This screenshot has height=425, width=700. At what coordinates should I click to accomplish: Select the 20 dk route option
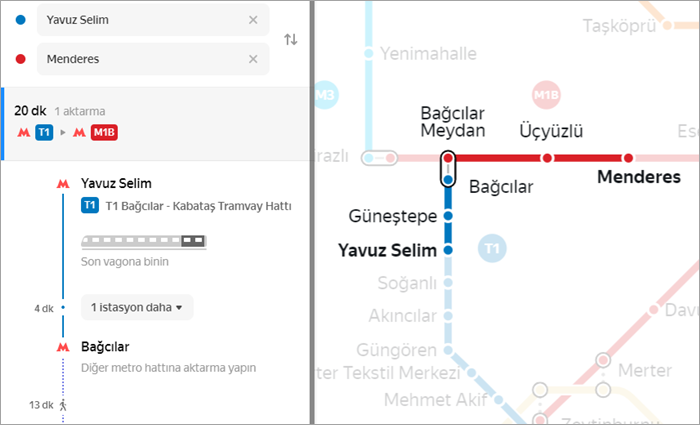click(155, 124)
